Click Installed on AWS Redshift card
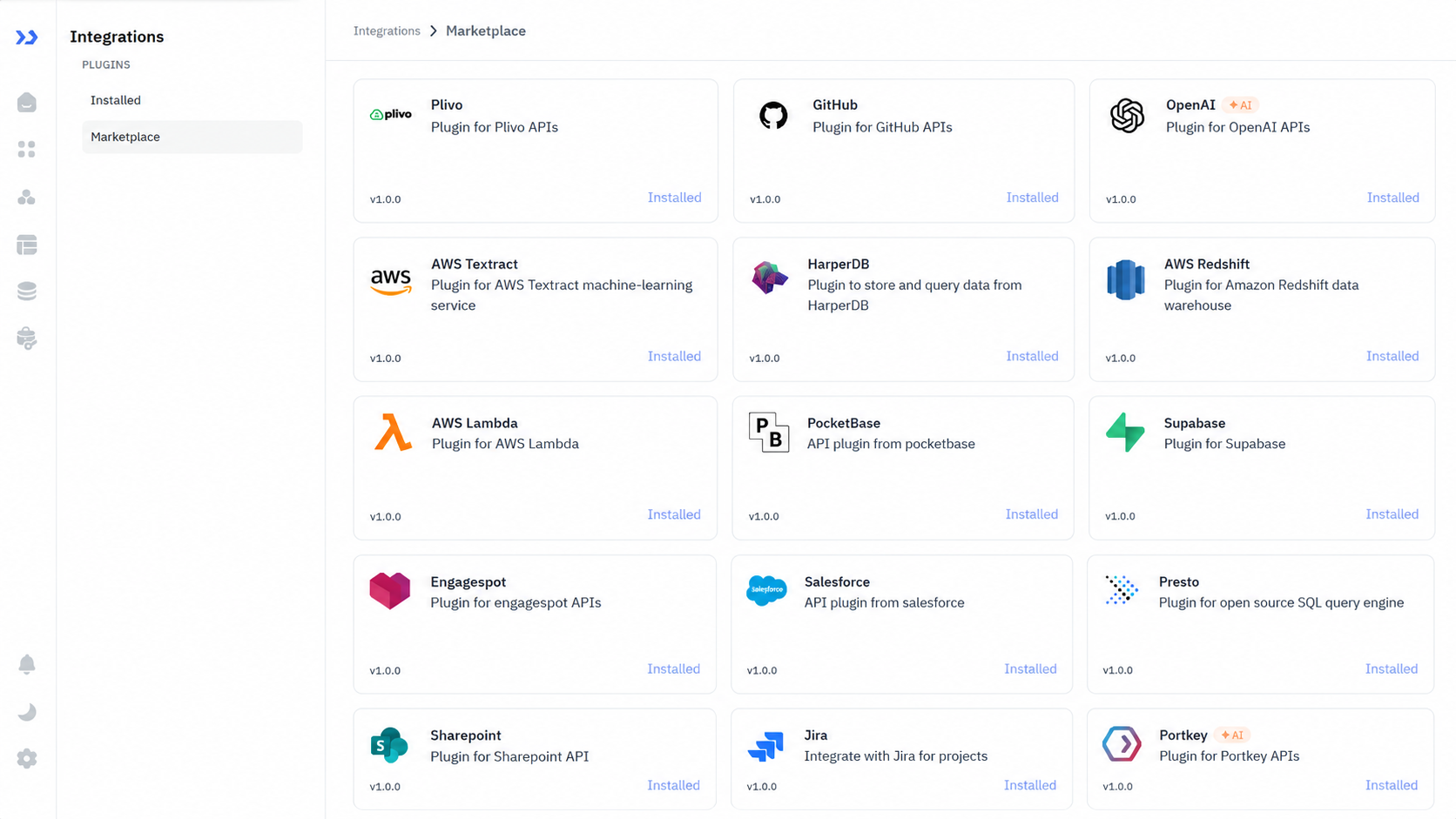Viewport: 1456px width, 819px height. 1392,356
